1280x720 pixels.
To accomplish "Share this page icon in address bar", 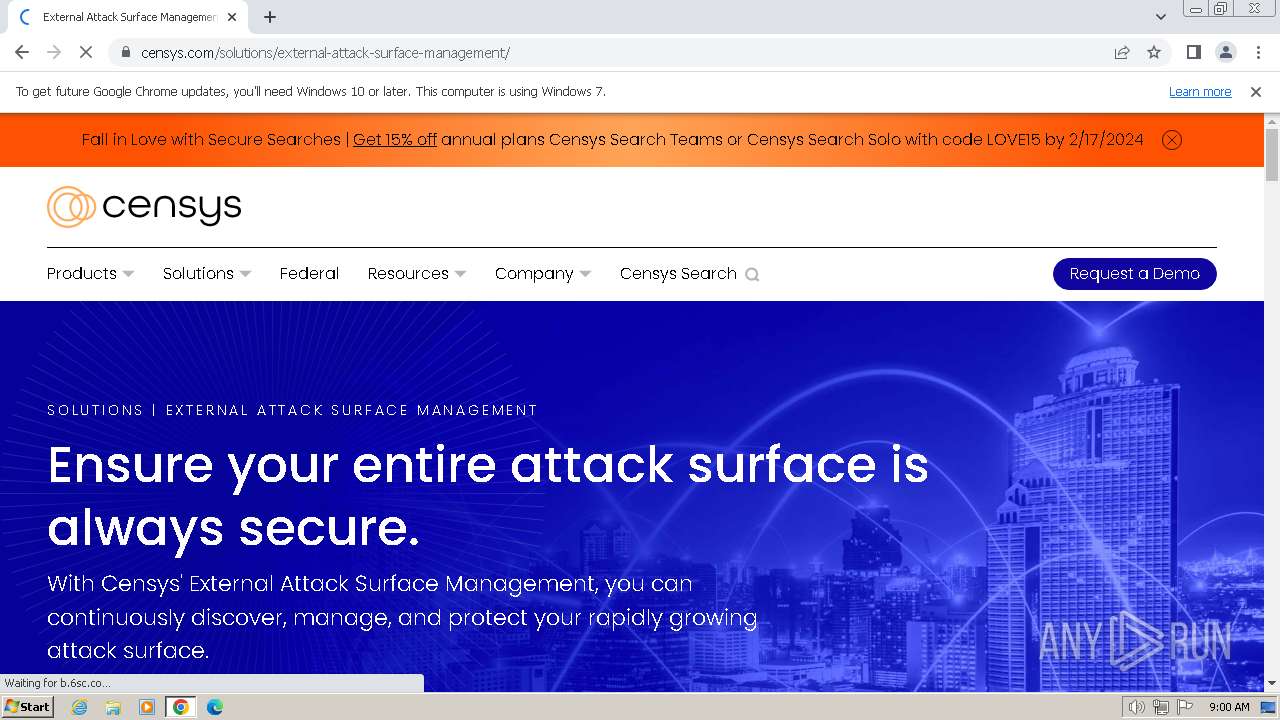I will click(x=1122, y=52).
